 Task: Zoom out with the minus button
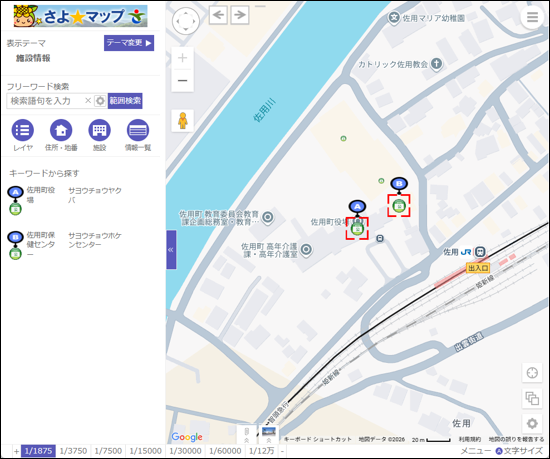coord(182,81)
